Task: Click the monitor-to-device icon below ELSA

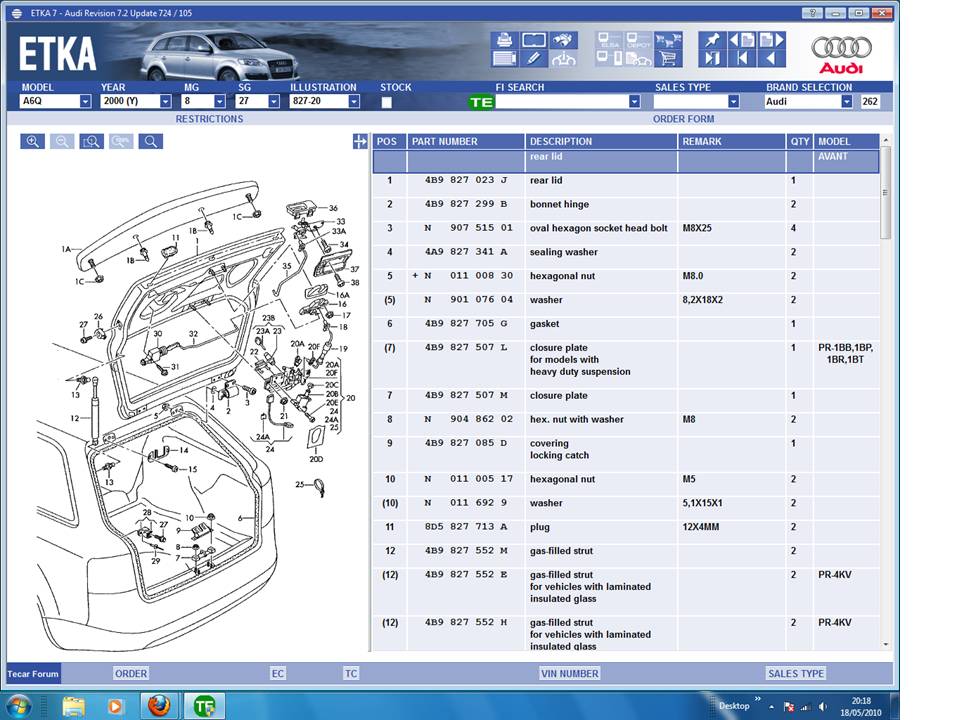Action: click(609, 59)
